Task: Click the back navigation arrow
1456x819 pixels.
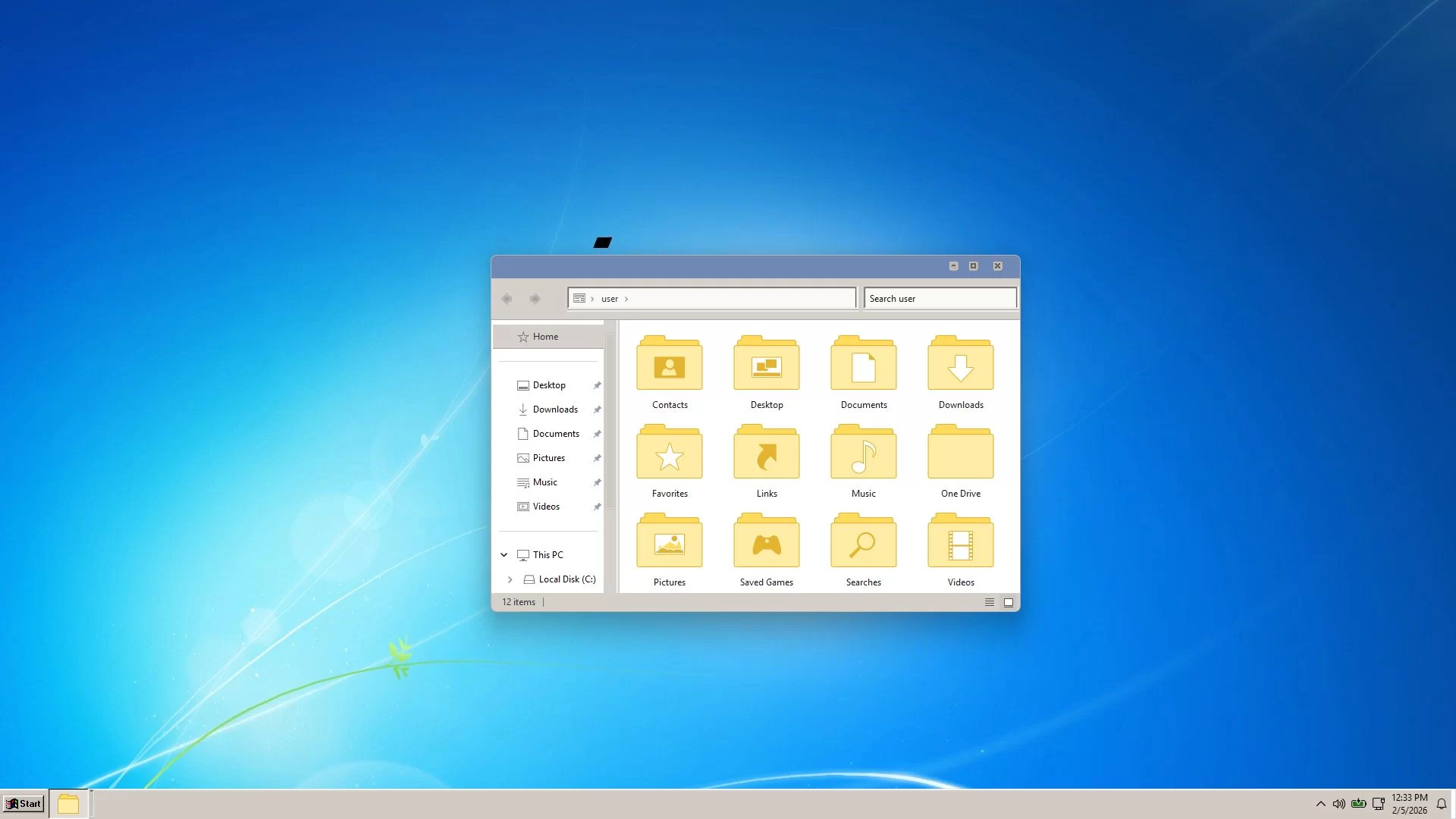Action: 507,299
